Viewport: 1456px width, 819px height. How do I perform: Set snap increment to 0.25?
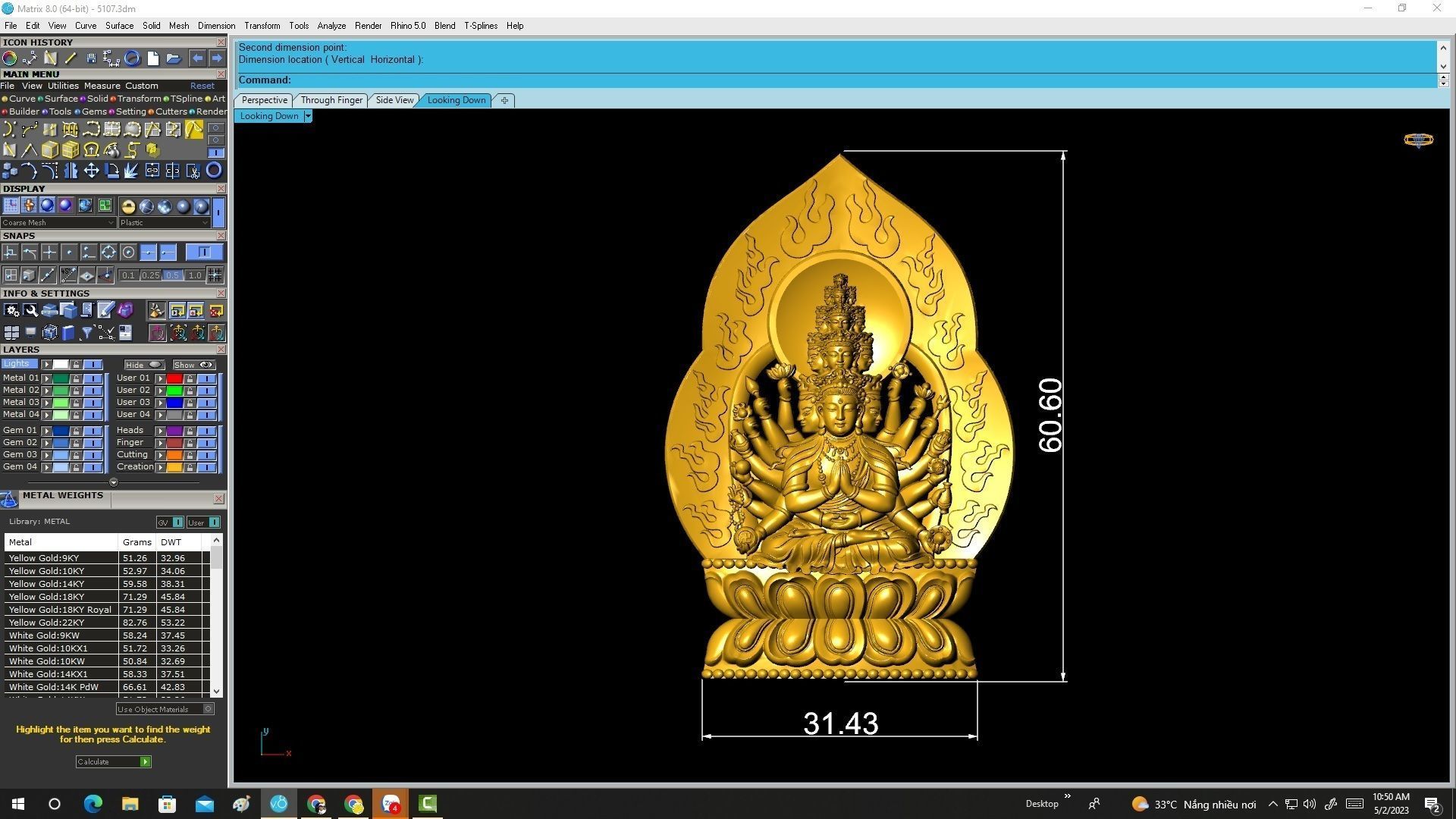[150, 275]
